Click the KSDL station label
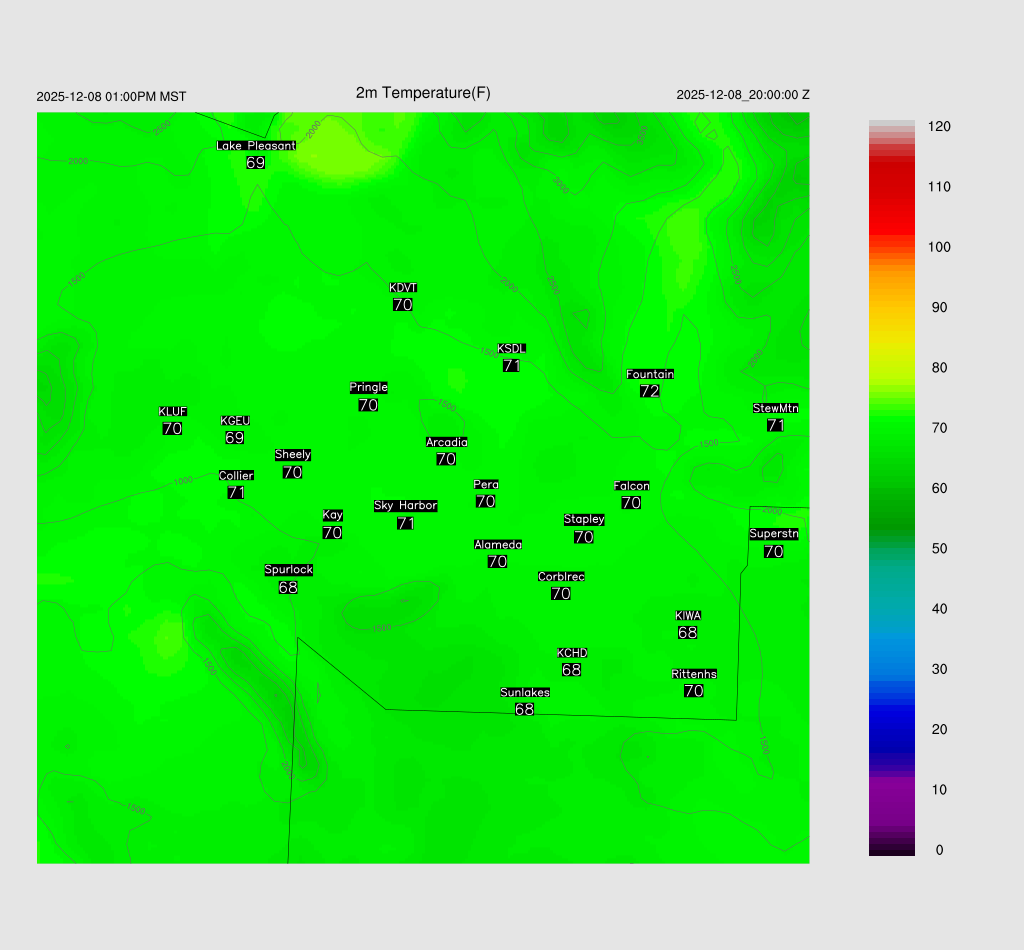This screenshot has height=950, width=1024. click(511, 349)
